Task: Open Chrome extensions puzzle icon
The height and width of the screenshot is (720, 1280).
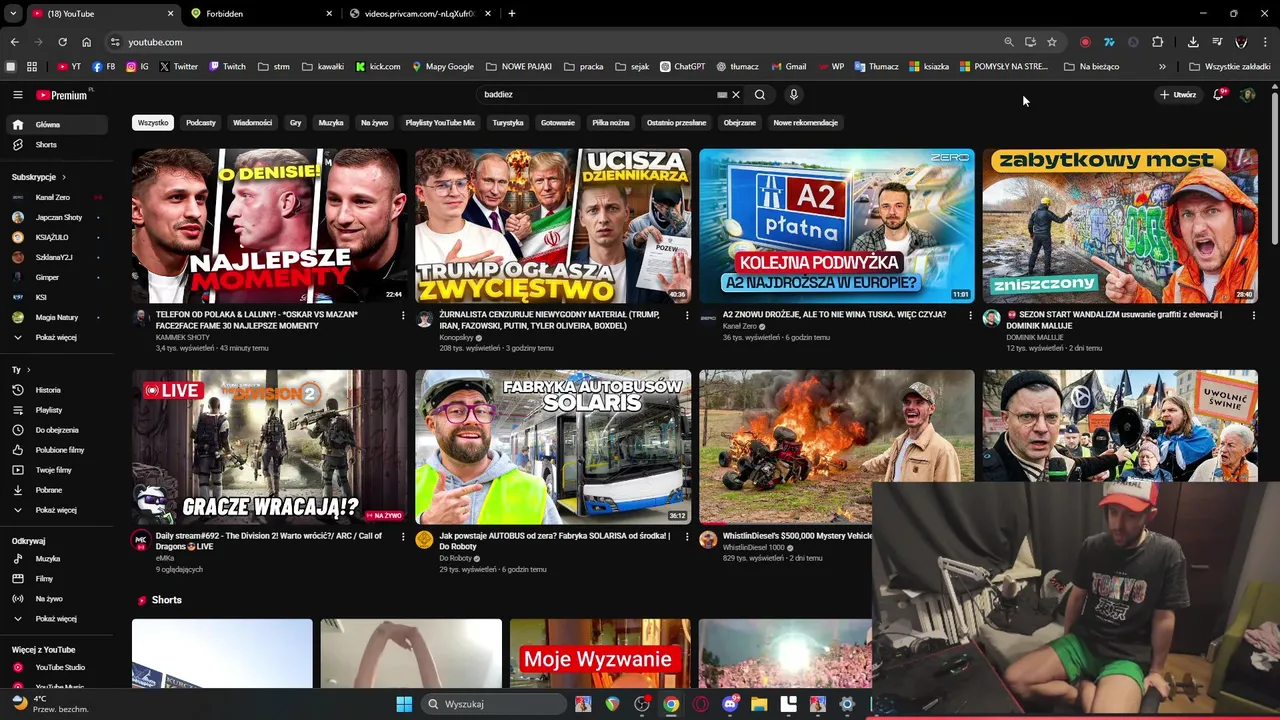Action: 1158,42
